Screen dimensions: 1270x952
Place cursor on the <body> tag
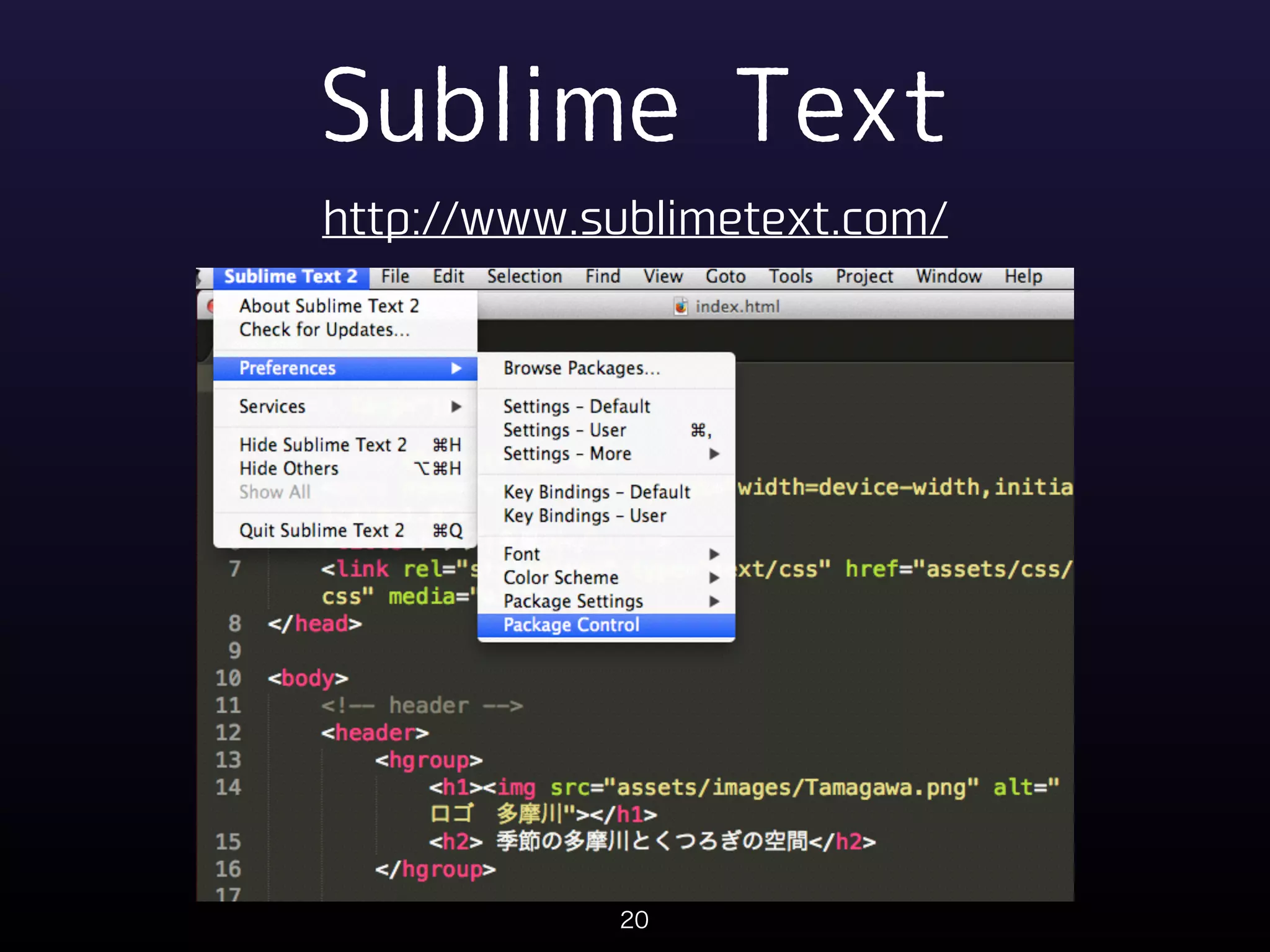coord(308,678)
